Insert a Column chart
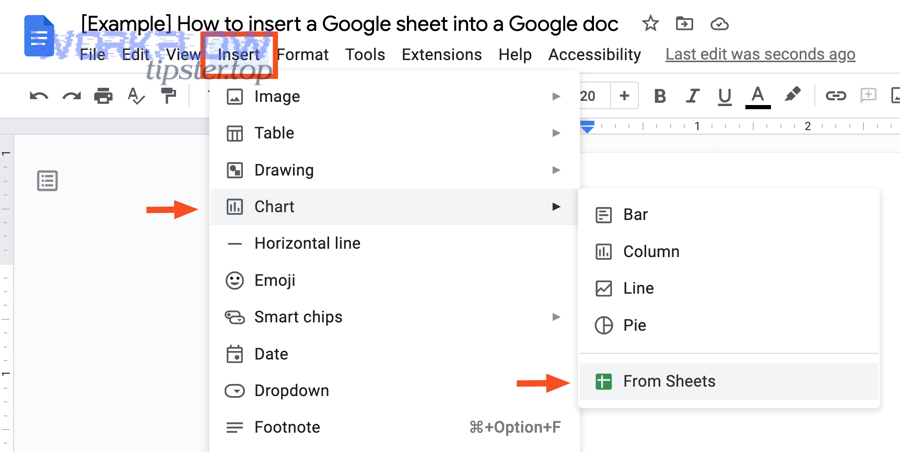This screenshot has width=900, height=452. click(729, 252)
